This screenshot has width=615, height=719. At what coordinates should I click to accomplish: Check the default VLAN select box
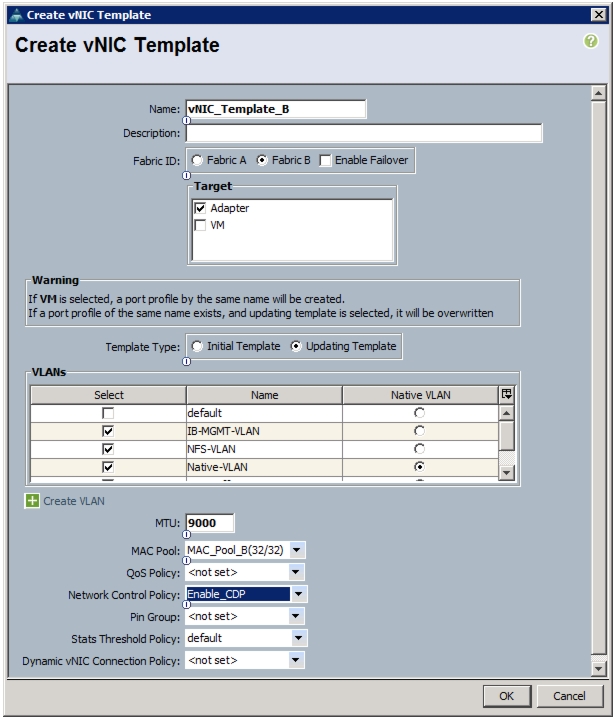pyautogui.click(x=108, y=413)
